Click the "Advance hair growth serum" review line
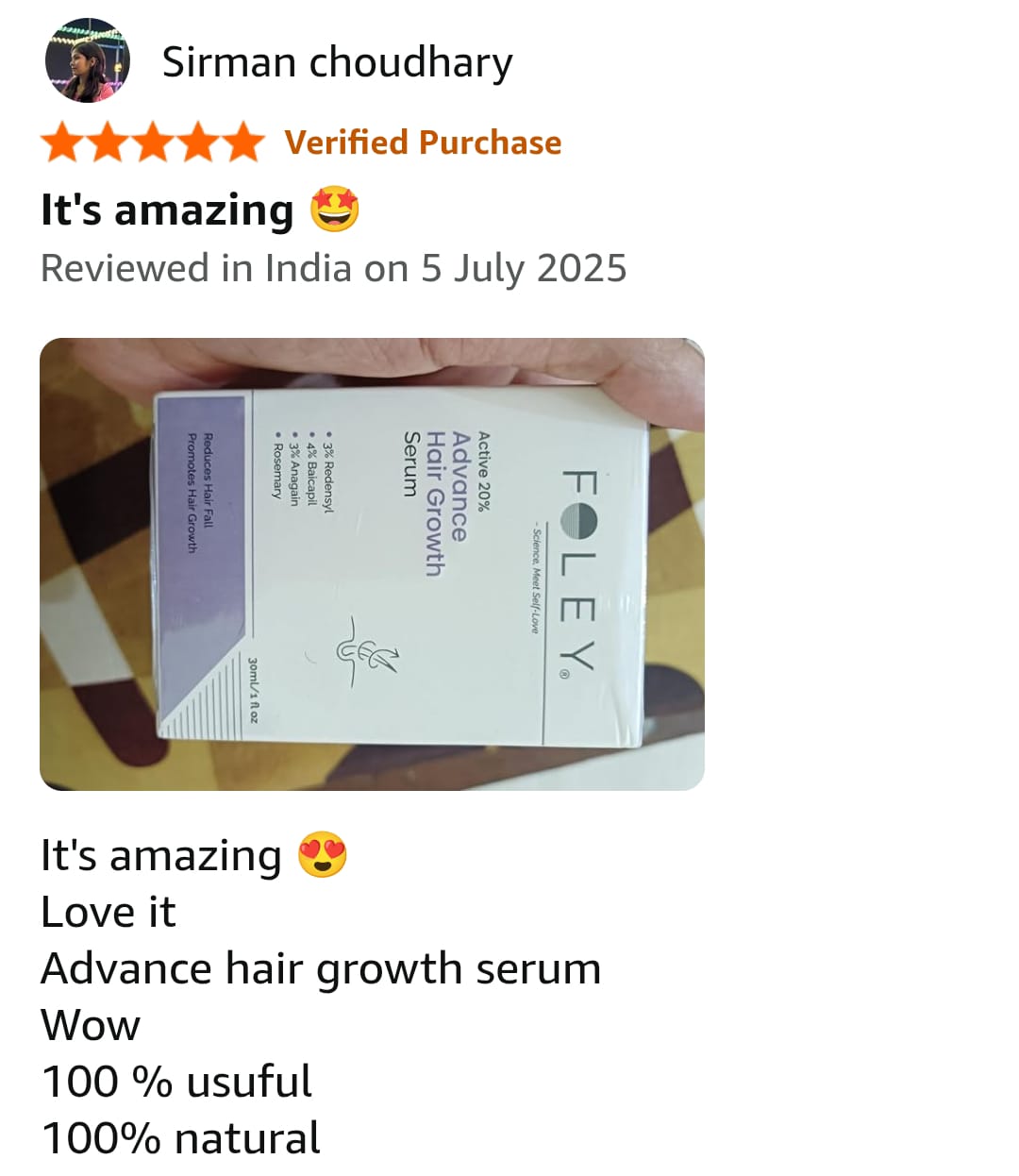1019x1176 pixels. pyautogui.click(x=321, y=969)
